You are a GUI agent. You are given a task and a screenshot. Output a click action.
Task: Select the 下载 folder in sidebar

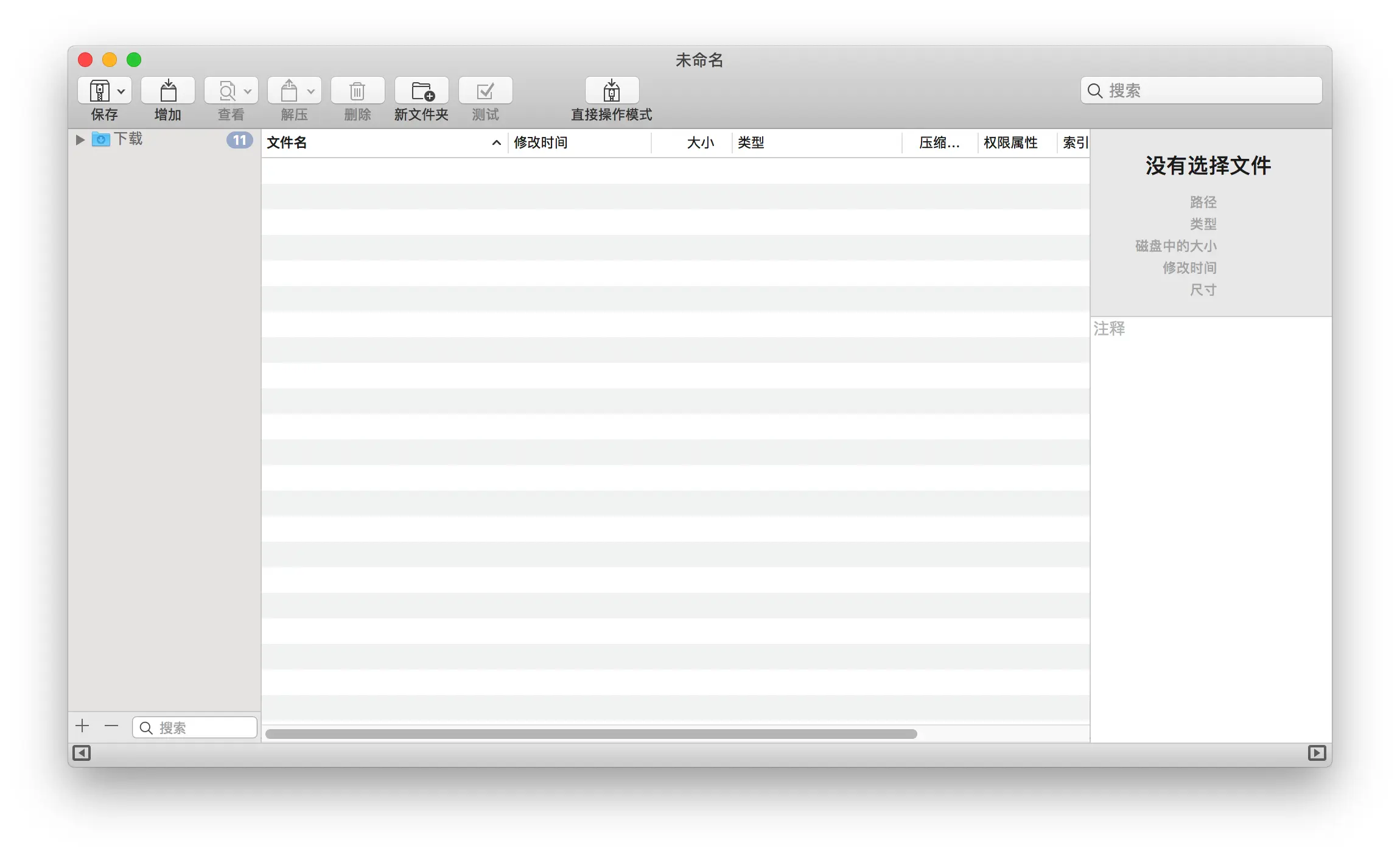(128, 139)
